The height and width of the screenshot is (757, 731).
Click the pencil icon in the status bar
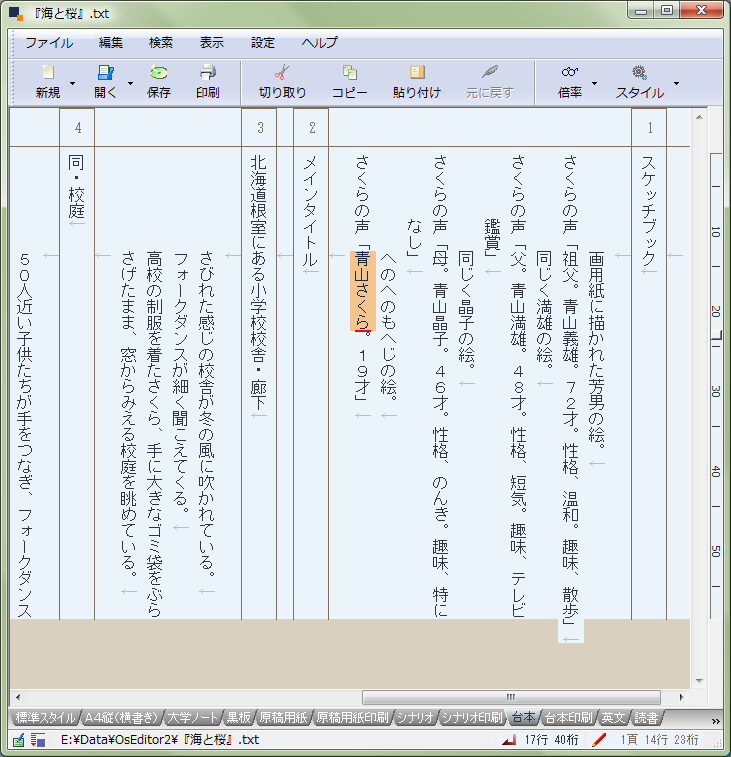[x=18, y=740]
